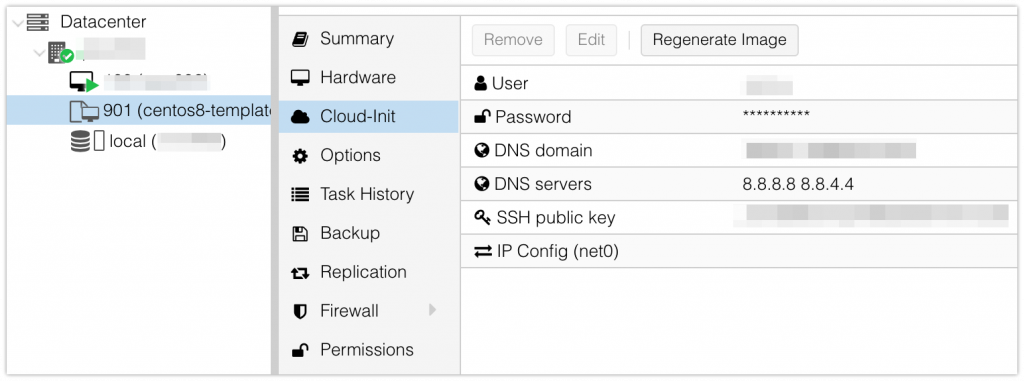Click the Replication arrows icon
This screenshot has height=381, width=1024.
point(300,273)
